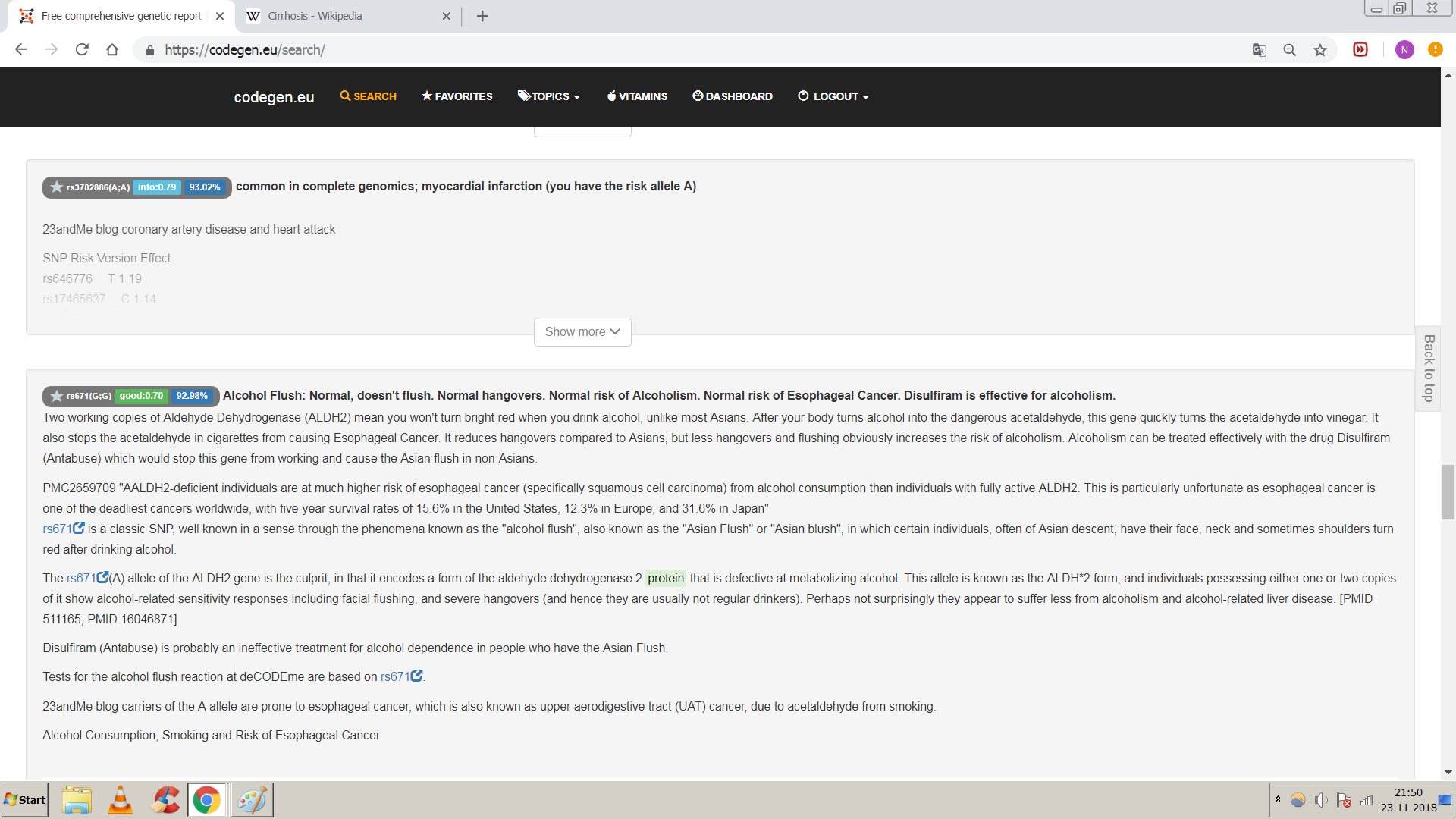The image size is (1456, 819).
Task: Click the Back to top side button
Action: pyautogui.click(x=1429, y=369)
